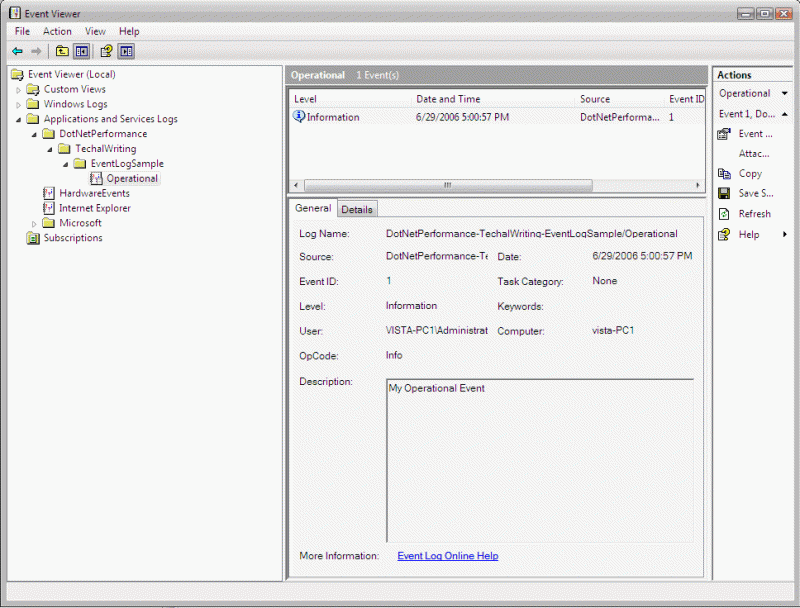Copy the selected event using Actions pane
The image size is (800, 608).
click(752, 173)
